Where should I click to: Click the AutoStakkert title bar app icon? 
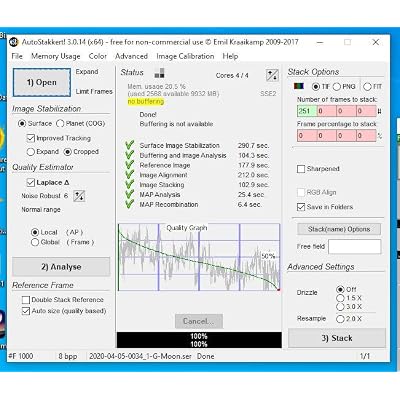[14, 42]
